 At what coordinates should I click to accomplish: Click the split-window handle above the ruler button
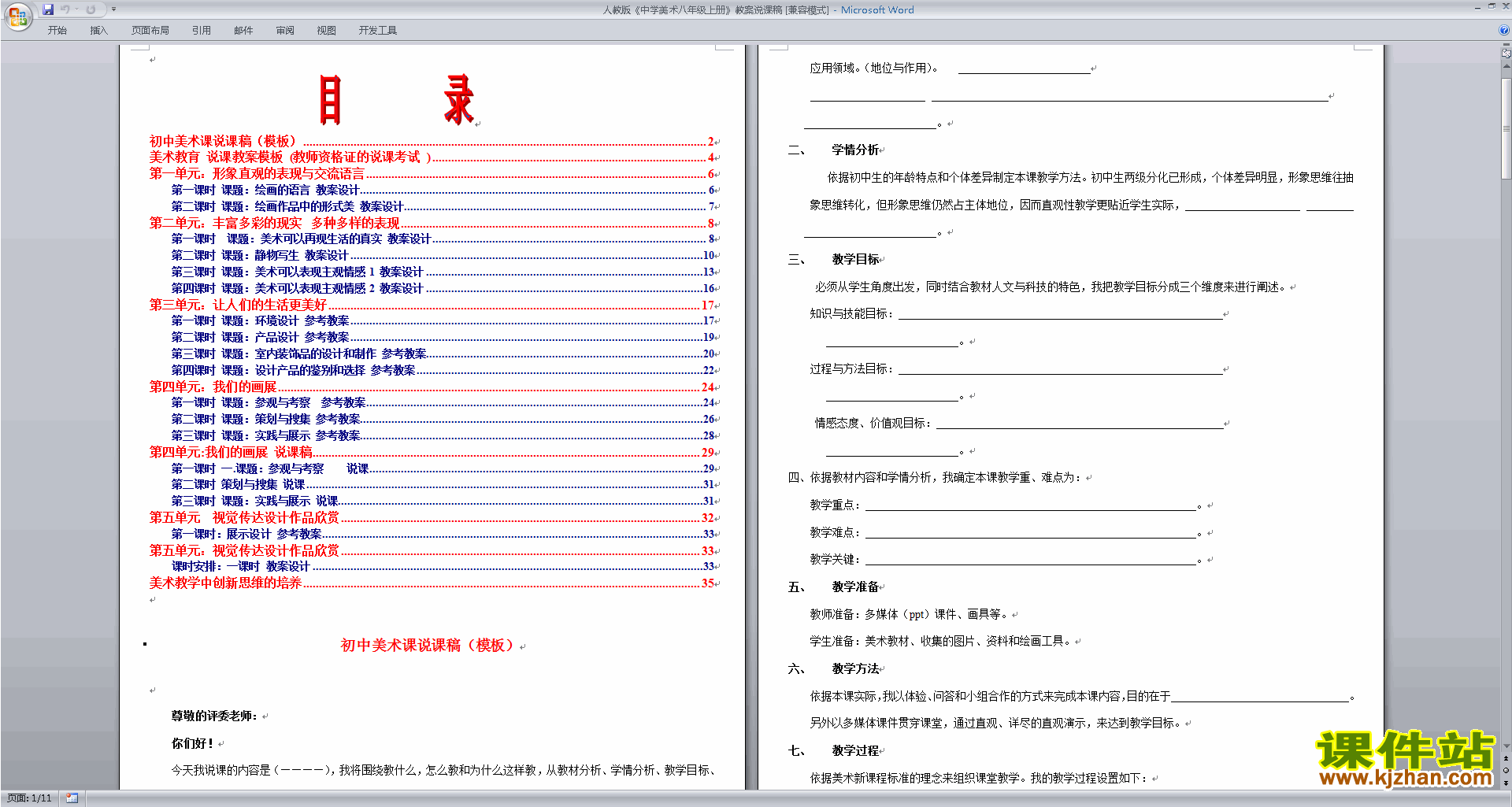pos(1506,46)
